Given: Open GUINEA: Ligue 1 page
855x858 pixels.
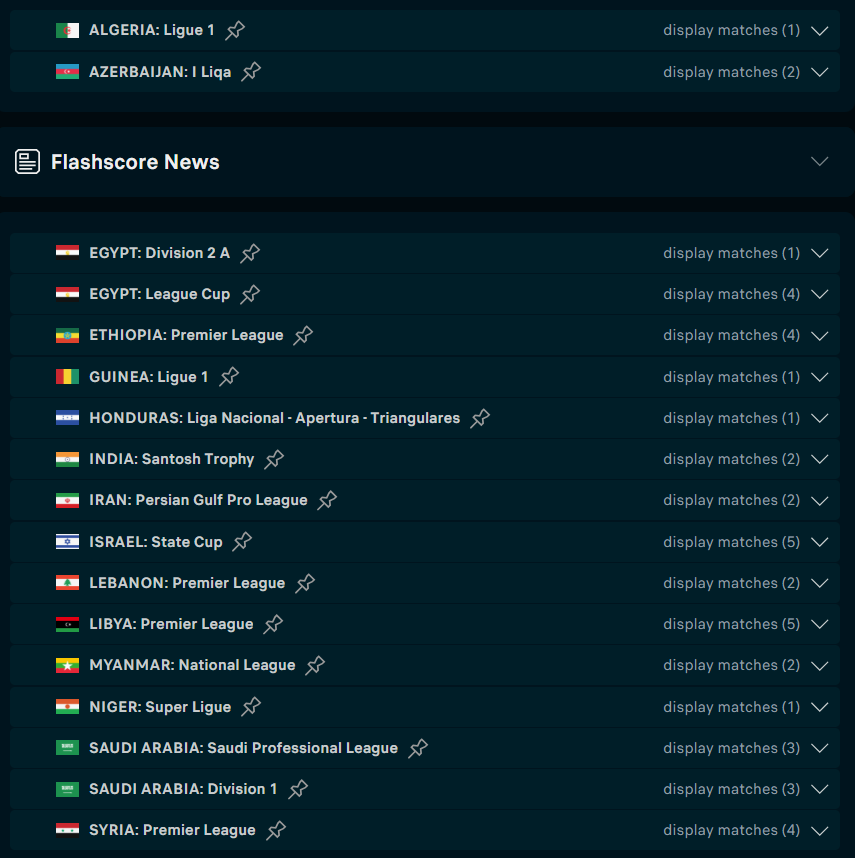Looking at the screenshot, I should 149,376.
